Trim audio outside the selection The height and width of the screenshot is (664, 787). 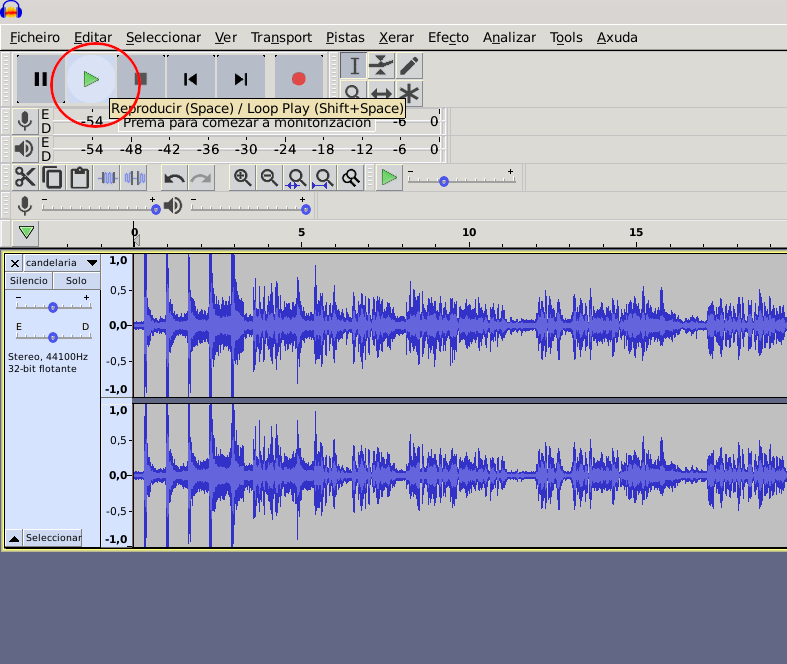107,178
